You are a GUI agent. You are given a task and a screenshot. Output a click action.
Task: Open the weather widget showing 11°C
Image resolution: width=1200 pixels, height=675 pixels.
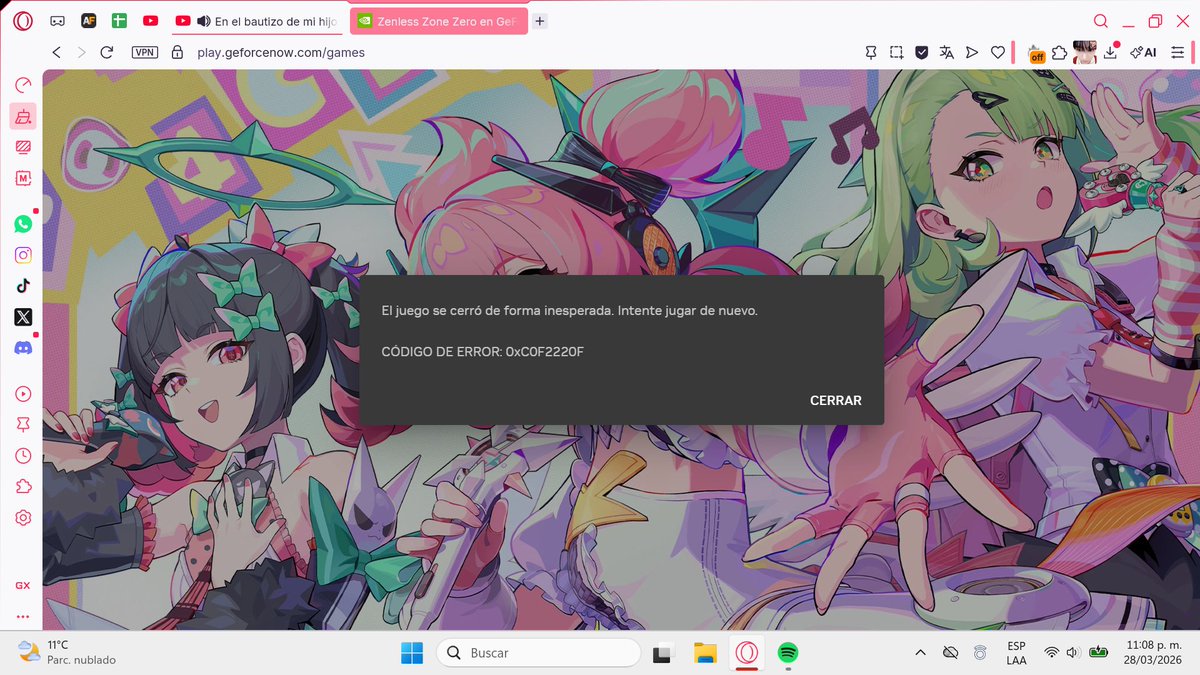point(67,653)
